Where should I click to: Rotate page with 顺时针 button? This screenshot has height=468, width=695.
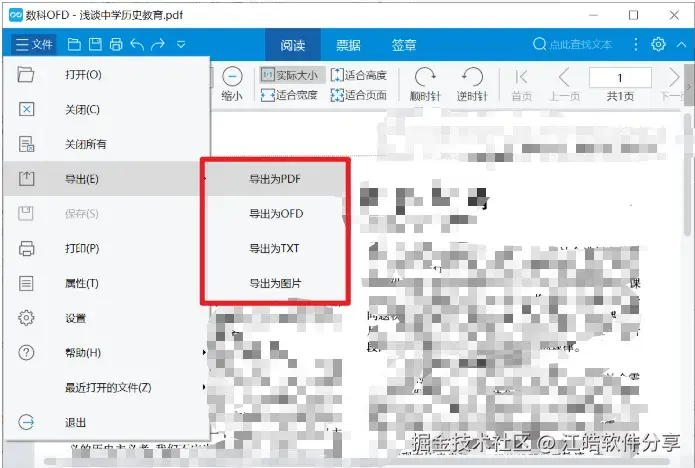[x=425, y=84]
